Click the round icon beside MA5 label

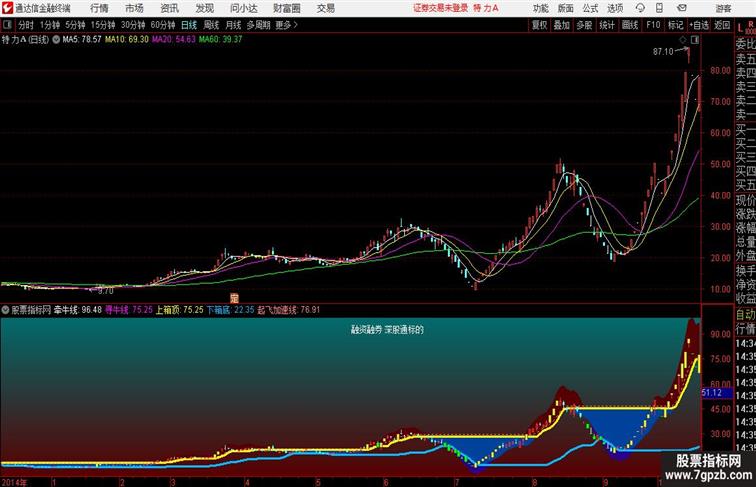tap(56, 40)
